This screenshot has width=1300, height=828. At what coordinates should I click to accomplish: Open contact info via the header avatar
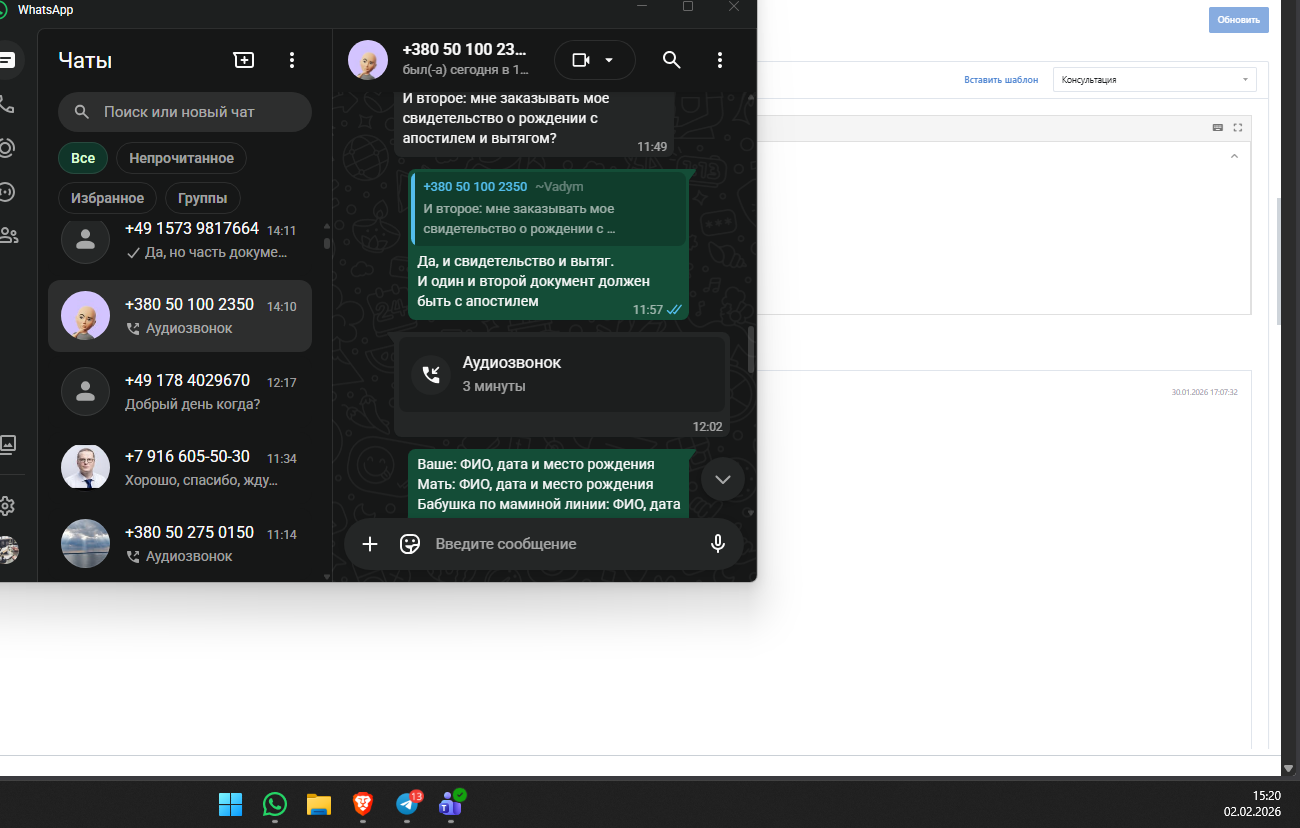point(368,60)
